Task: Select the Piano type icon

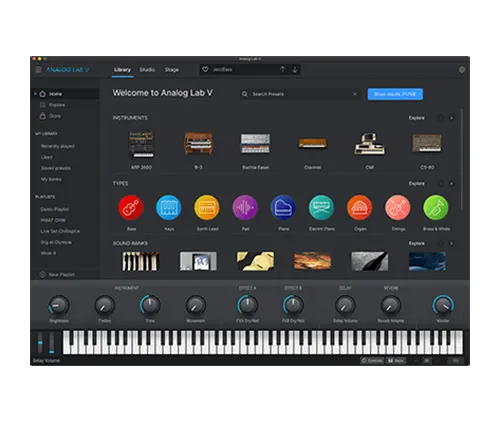Action: click(x=283, y=207)
